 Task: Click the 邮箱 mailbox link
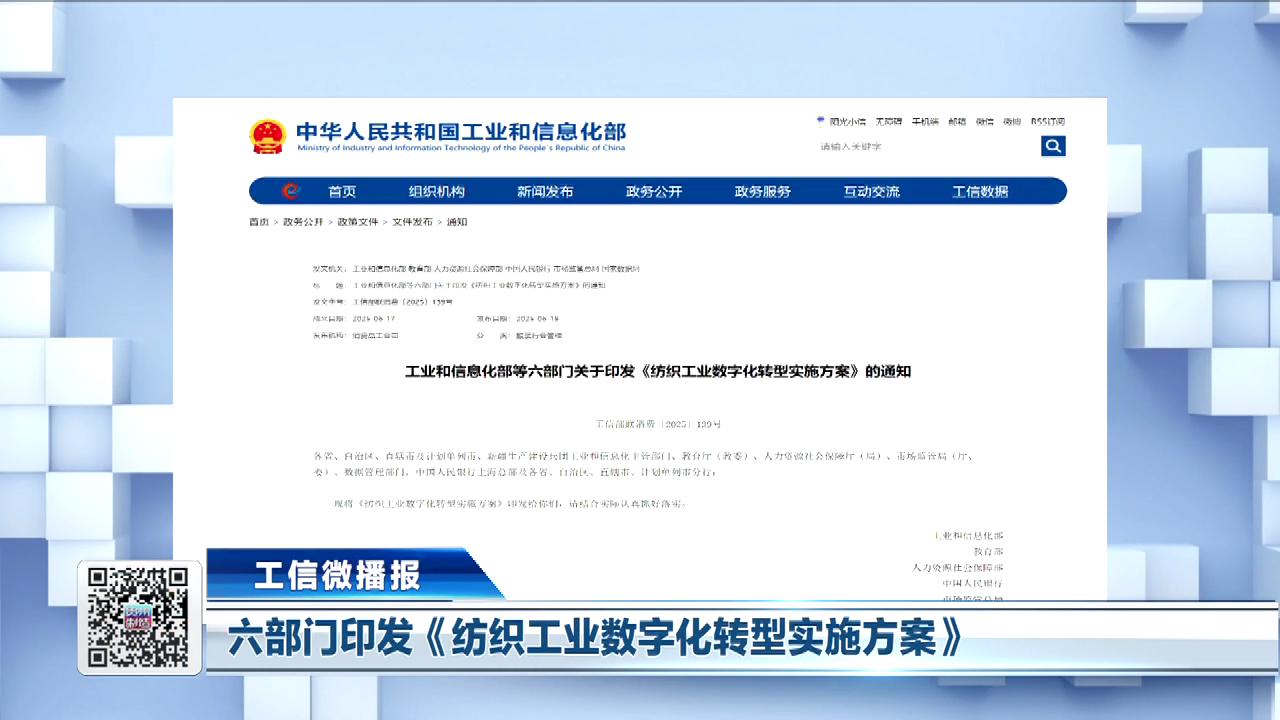[957, 121]
